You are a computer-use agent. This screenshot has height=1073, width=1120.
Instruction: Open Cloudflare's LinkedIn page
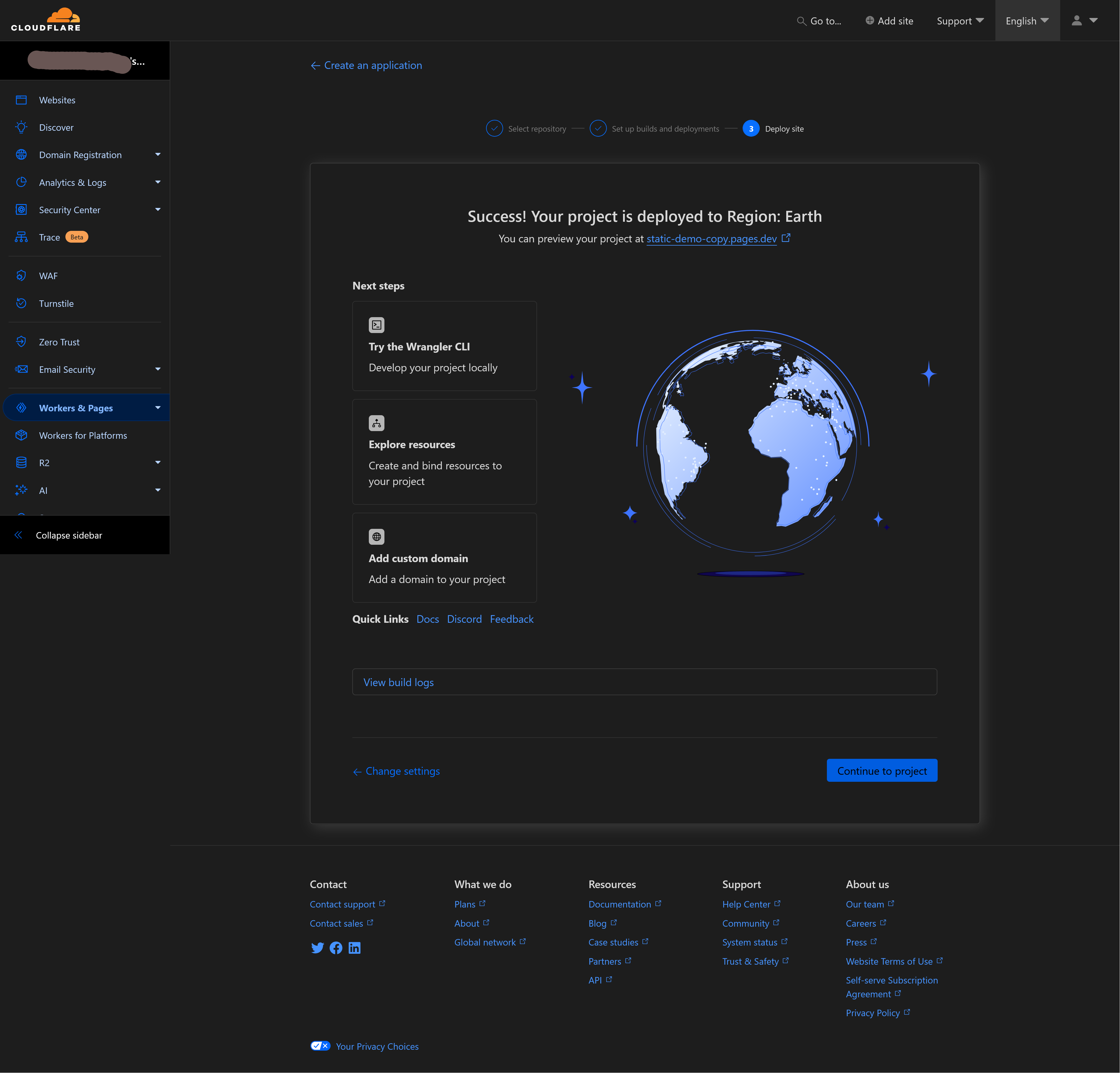tap(354, 947)
